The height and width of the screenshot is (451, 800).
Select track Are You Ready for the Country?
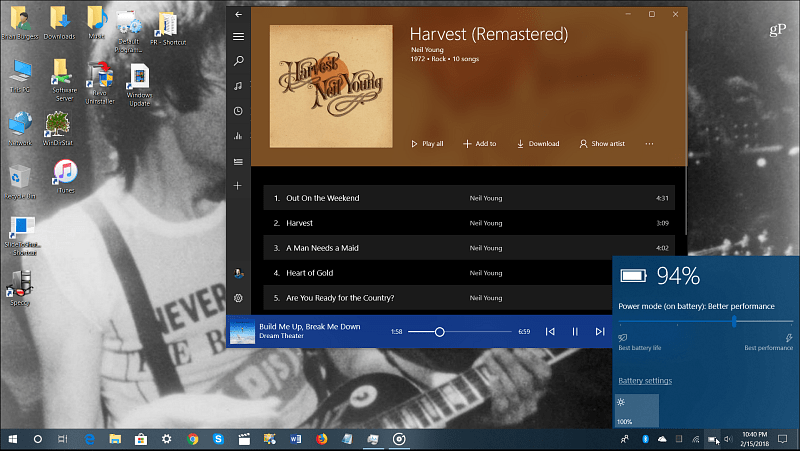coord(439,298)
